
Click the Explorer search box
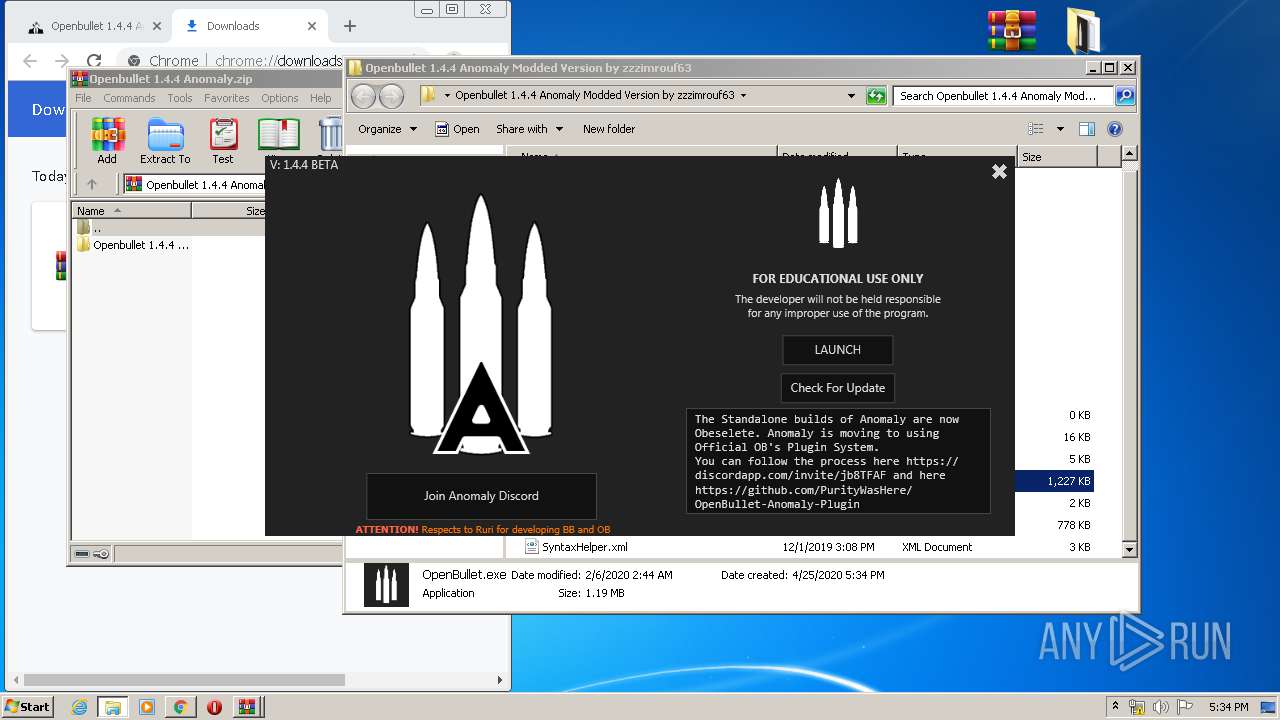pyautogui.click(x=1003, y=96)
